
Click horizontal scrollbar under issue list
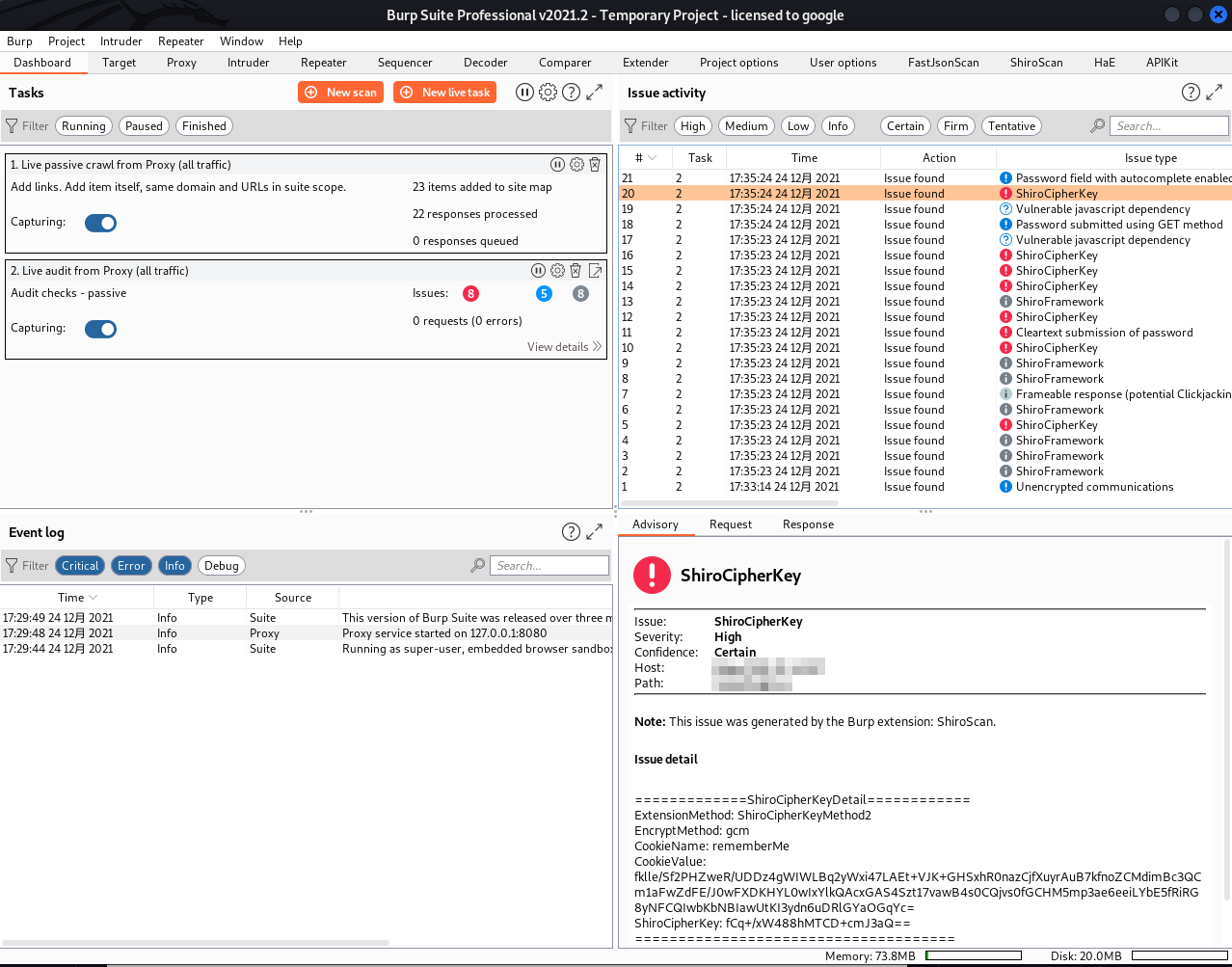tap(730, 502)
